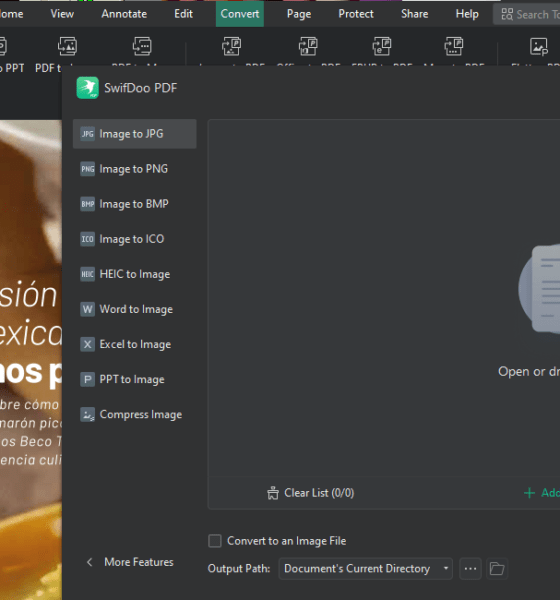
Task: Click the EPUB to PDF toolbar icon
Action: tap(382, 46)
